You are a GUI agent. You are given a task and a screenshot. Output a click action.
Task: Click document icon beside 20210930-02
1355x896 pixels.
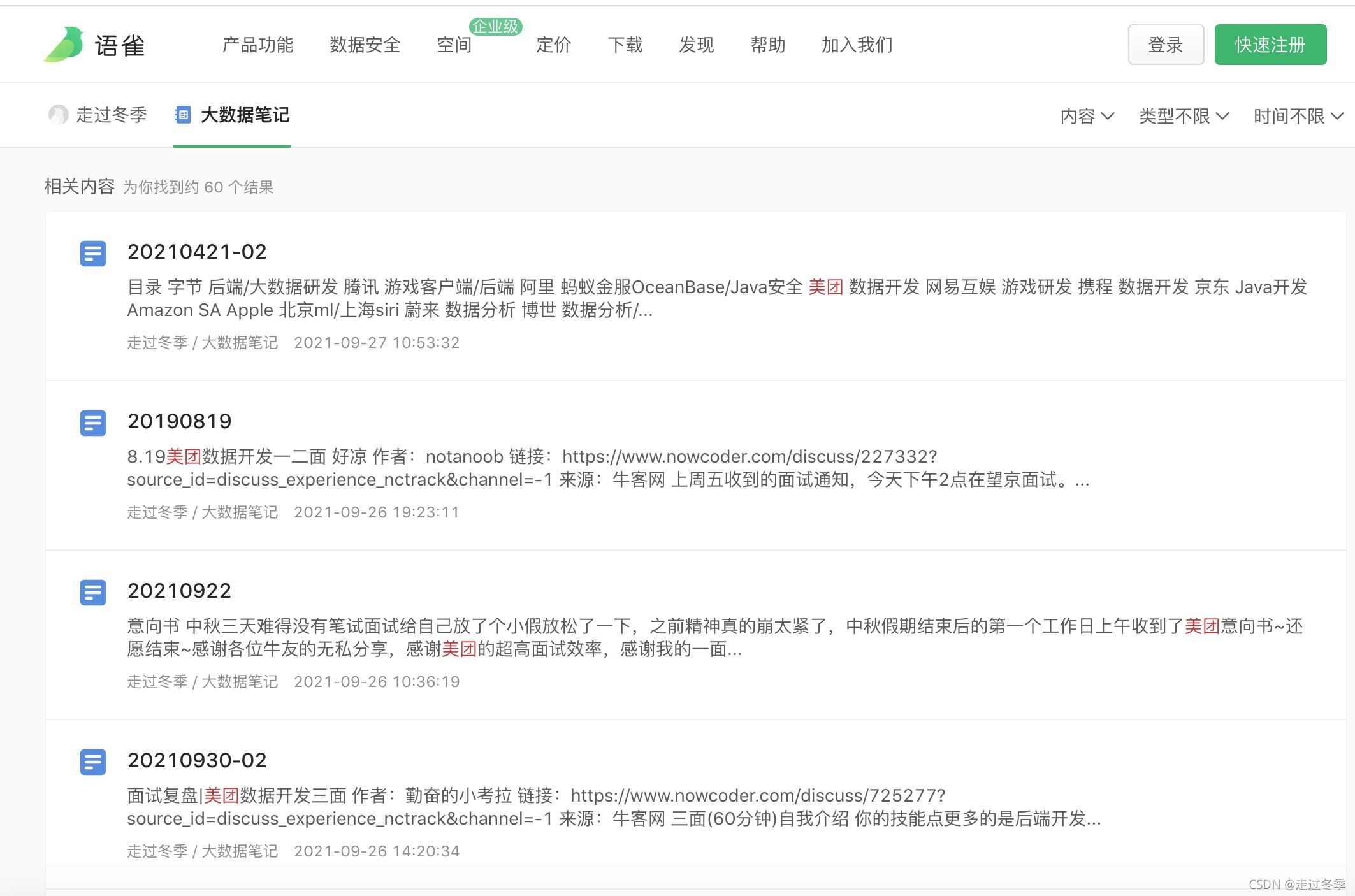coord(93,762)
